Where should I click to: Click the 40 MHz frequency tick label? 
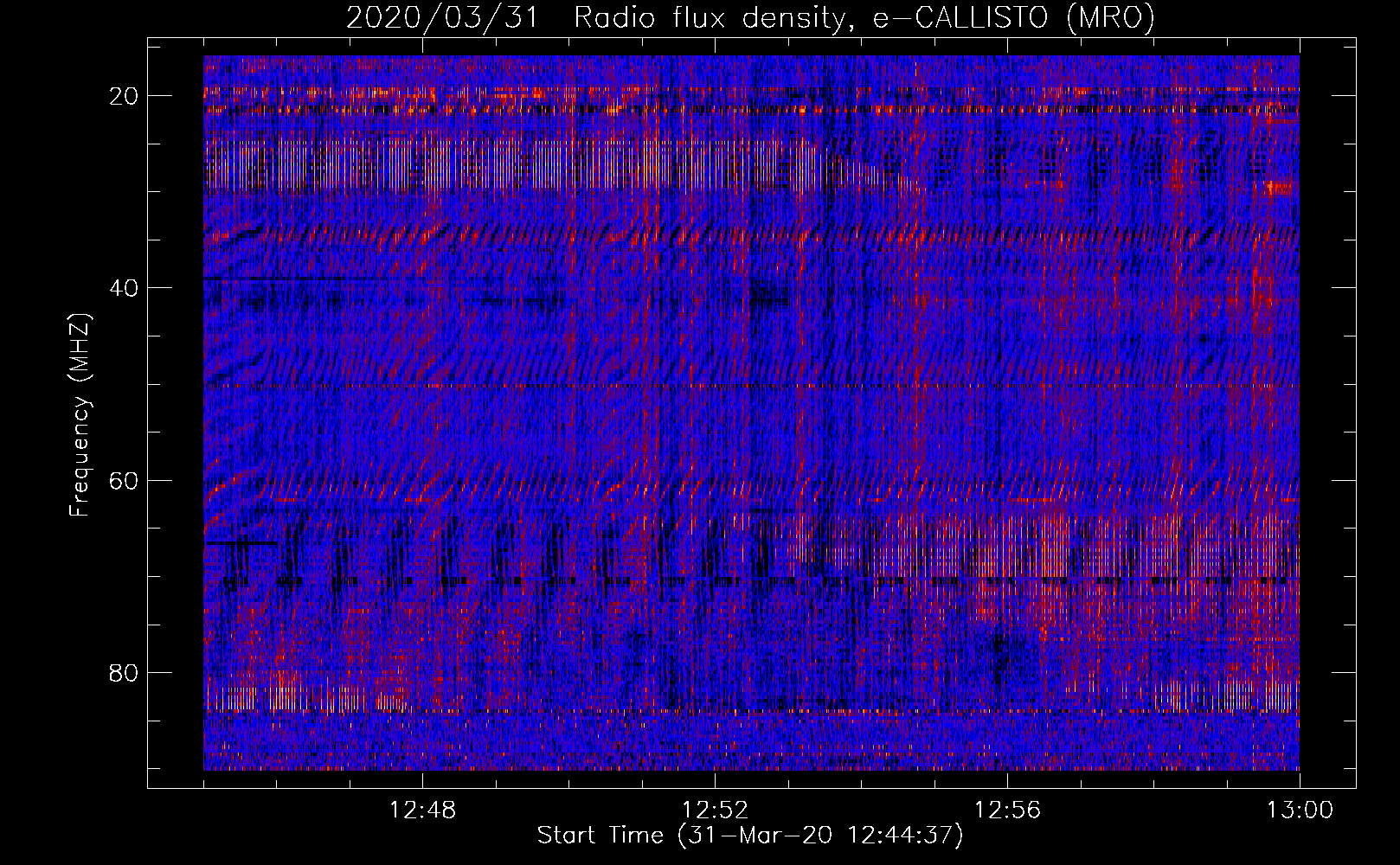click(125, 288)
